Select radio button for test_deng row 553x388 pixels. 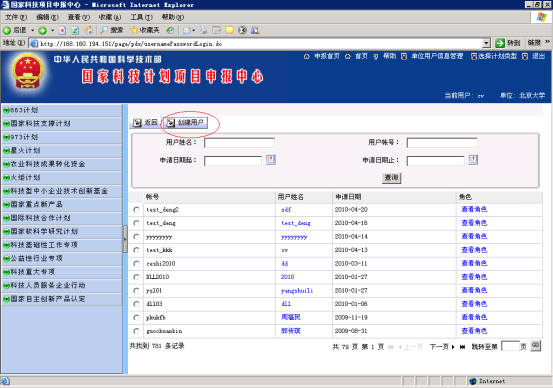[x=136, y=223]
